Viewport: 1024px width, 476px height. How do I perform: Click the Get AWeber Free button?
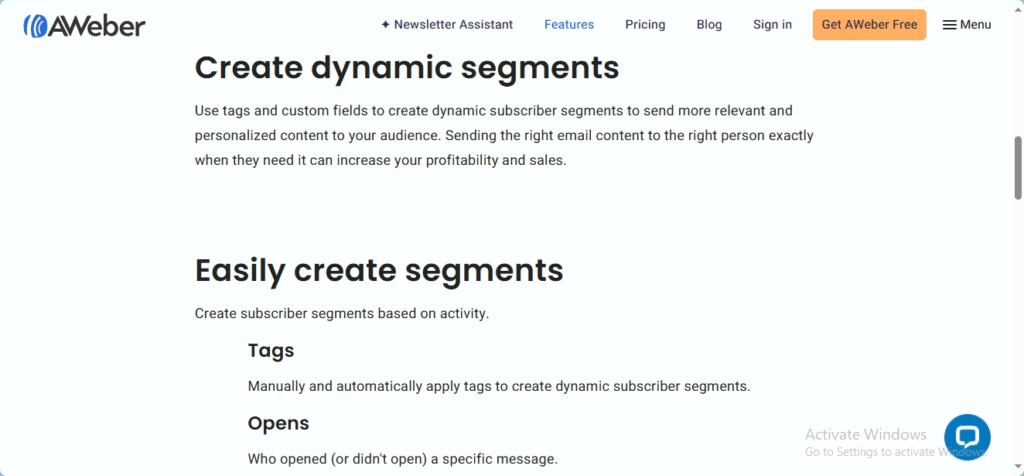click(869, 25)
